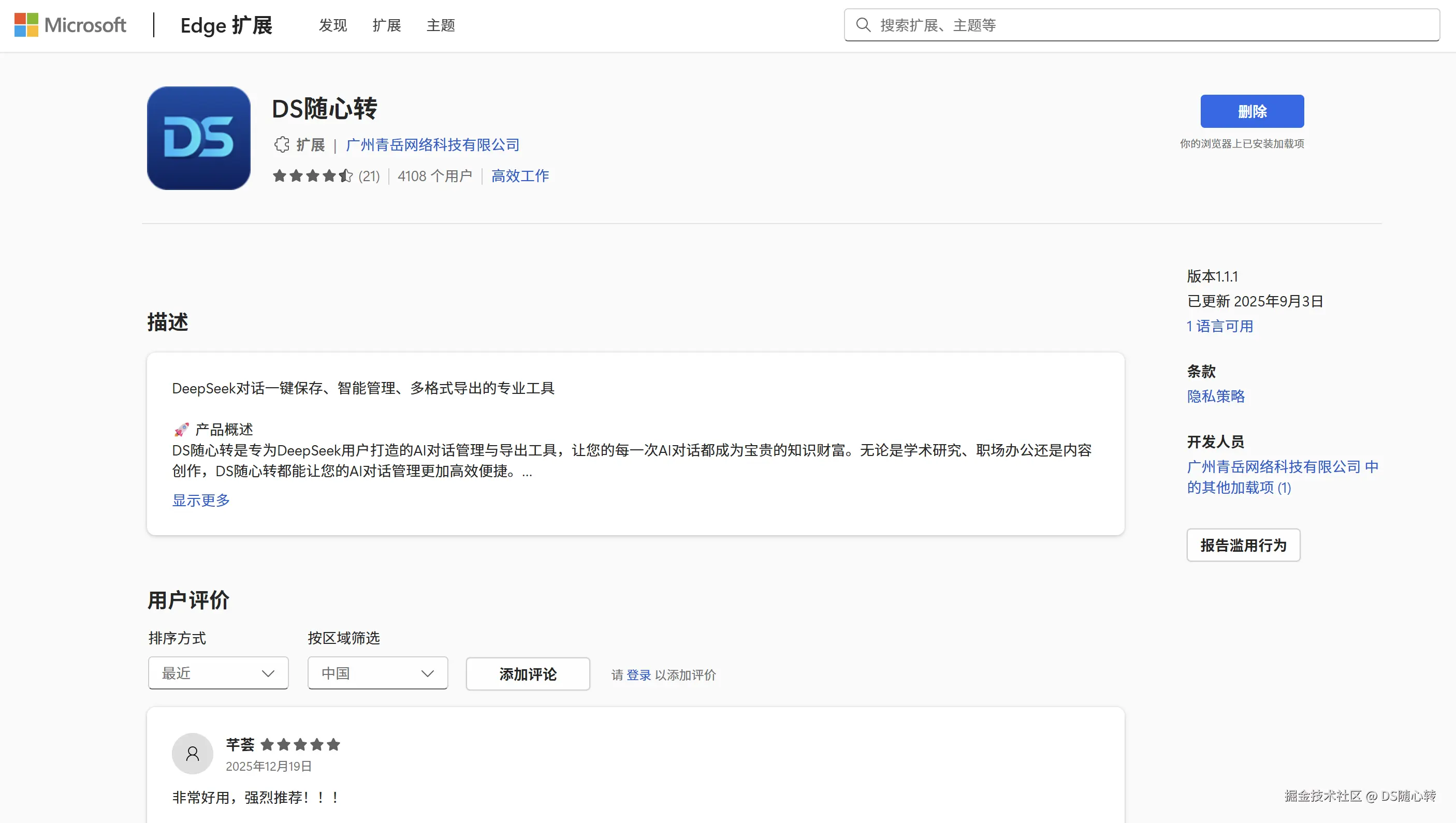Click 已更新 2025年9月3日 text
This screenshot has width=1456, height=823.
pyautogui.click(x=1255, y=301)
